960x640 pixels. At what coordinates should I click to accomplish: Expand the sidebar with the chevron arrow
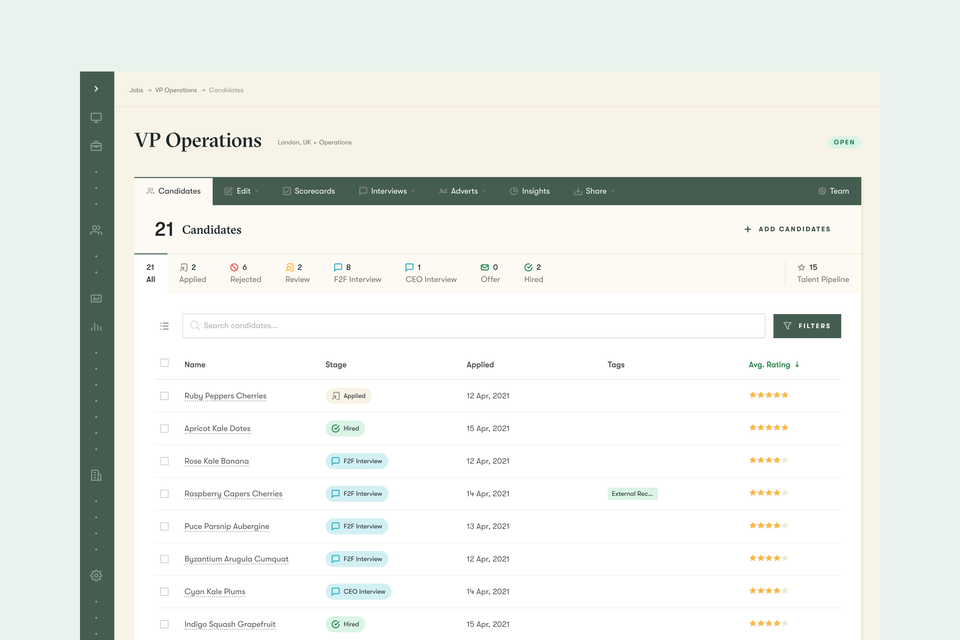[96, 89]
